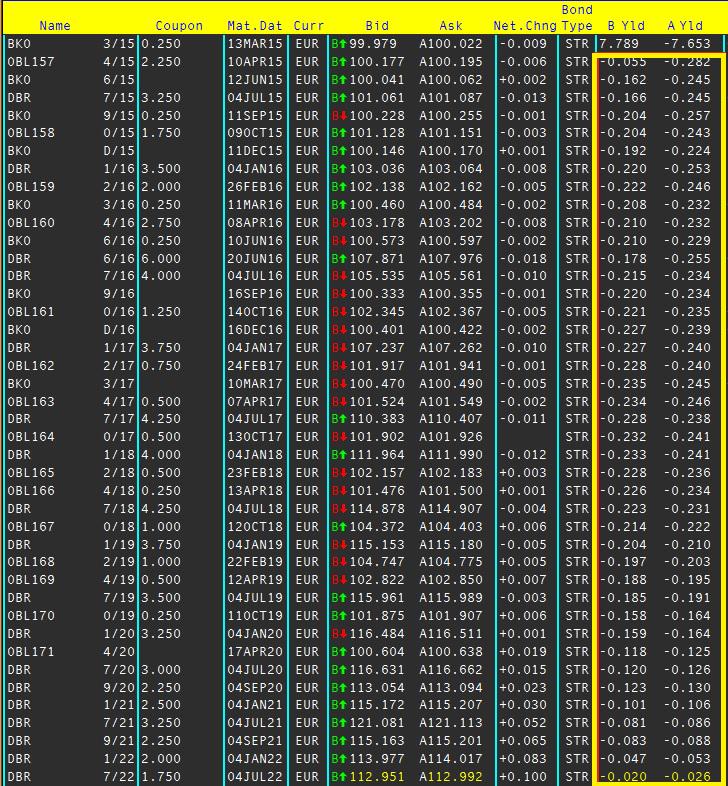Click the bid yield 7.789
The height and width of the screenshot is (786, 728).
click(x=619, y=44)
